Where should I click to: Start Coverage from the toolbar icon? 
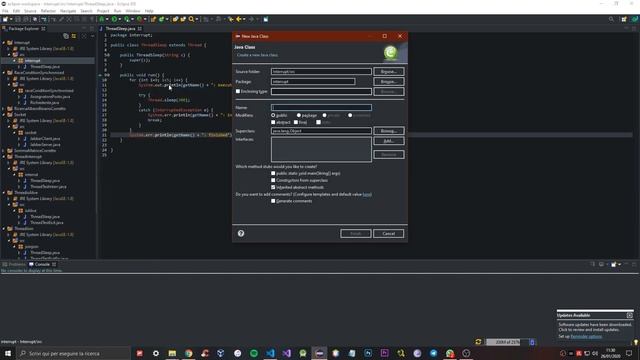[x=127, y=19]
